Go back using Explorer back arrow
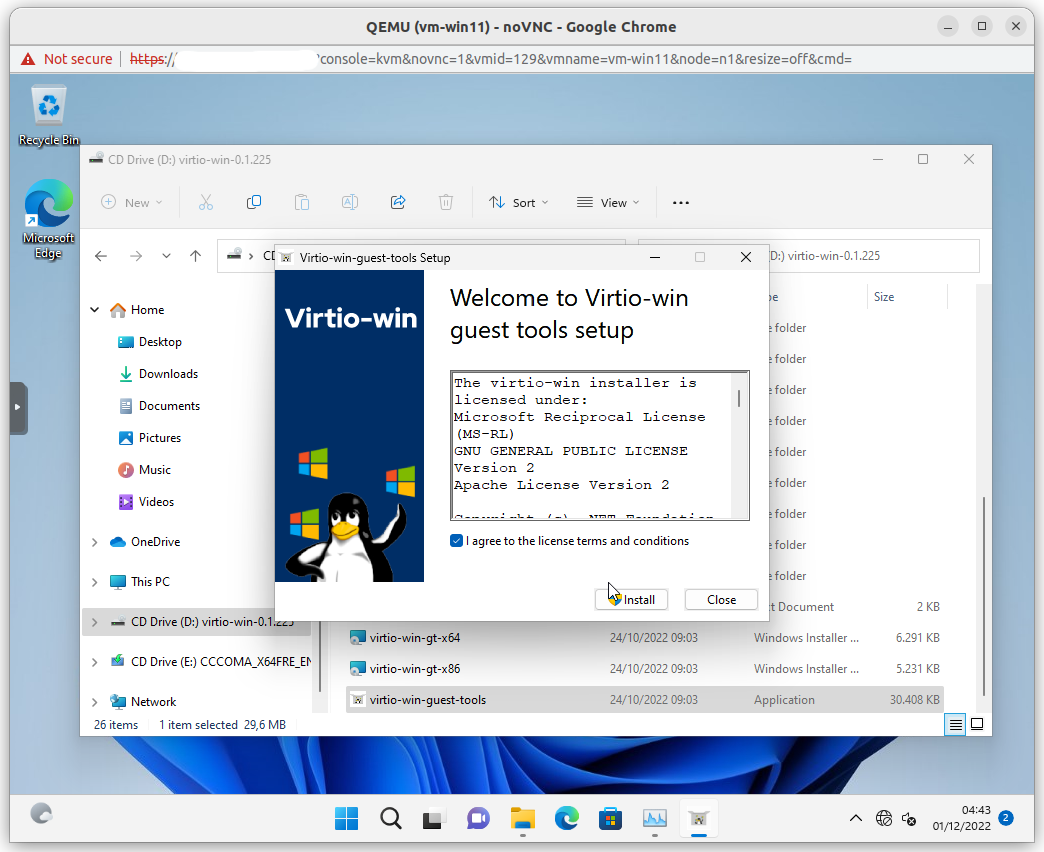The height and width of the screenshot is (852, 1044). point(101,256)
